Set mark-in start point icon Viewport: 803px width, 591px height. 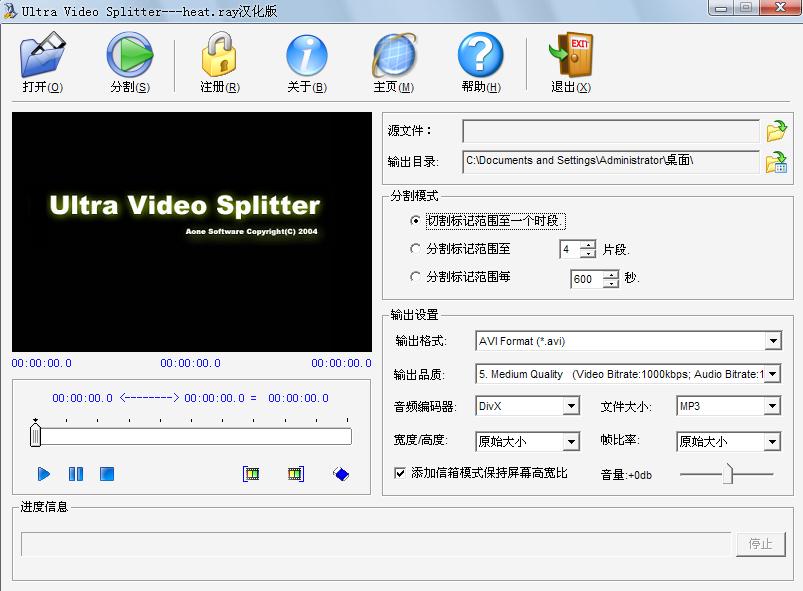pyautogui.click(x=251, y=474)
